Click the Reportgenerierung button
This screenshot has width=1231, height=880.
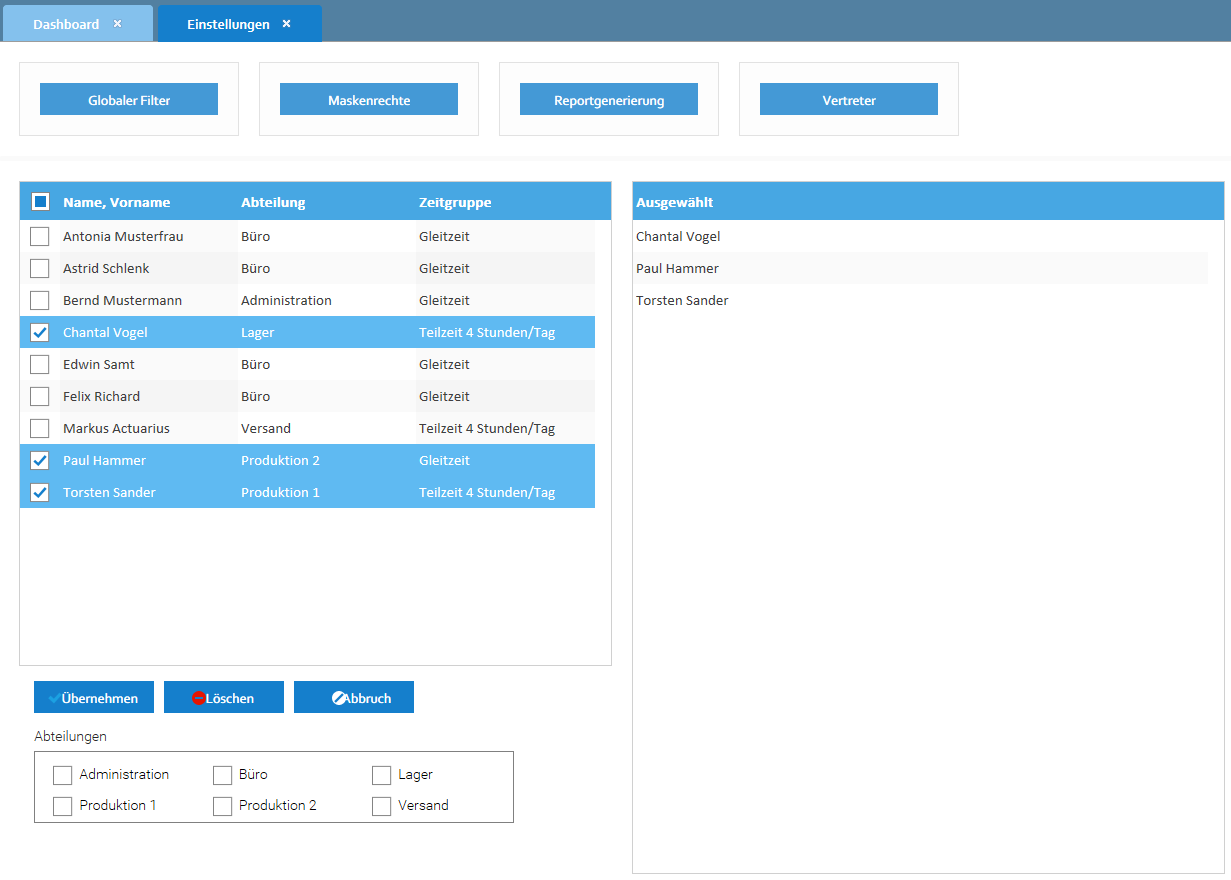[609, 100]
